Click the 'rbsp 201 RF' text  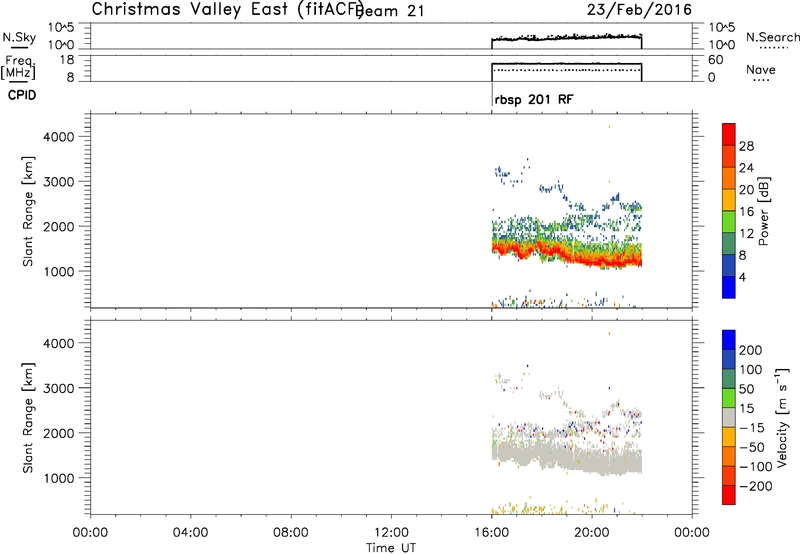pyautogui.click(x=534, y=99)
